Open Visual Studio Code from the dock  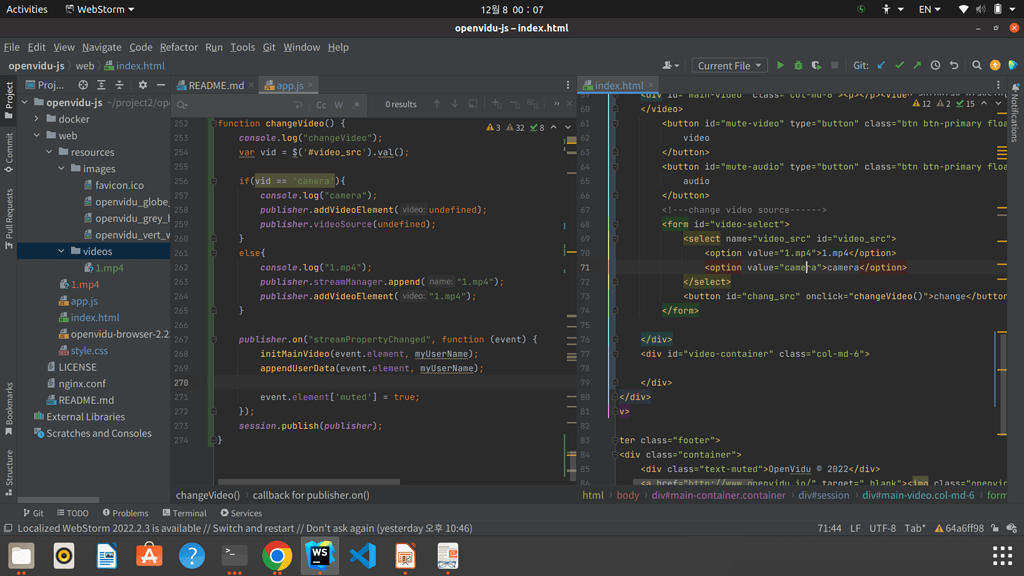coord(363,555)
